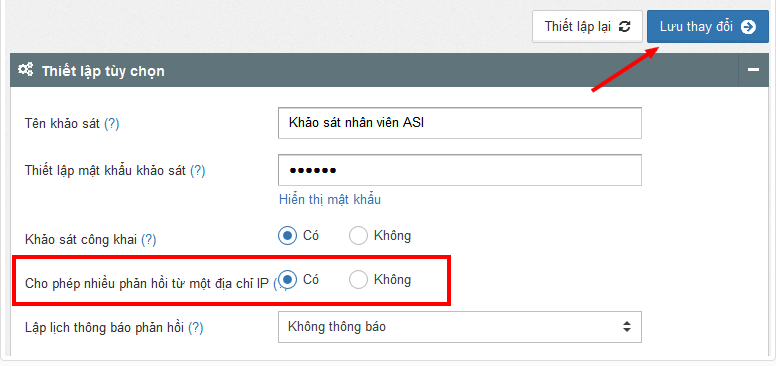Collapse the Thiết lập tùy chọn panel
This screenshot has width=776, height=366.
pos(753,70)
